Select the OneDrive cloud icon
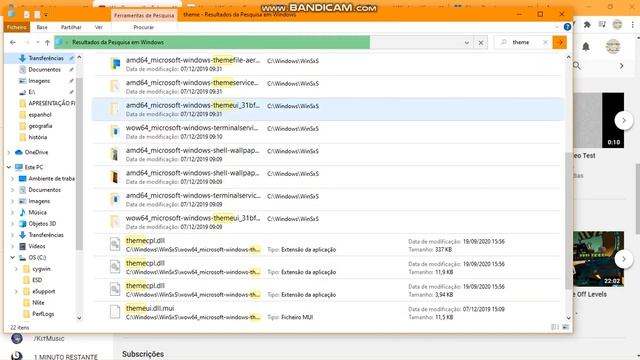This screenshot has width=640, height=360. pos(18,152)
